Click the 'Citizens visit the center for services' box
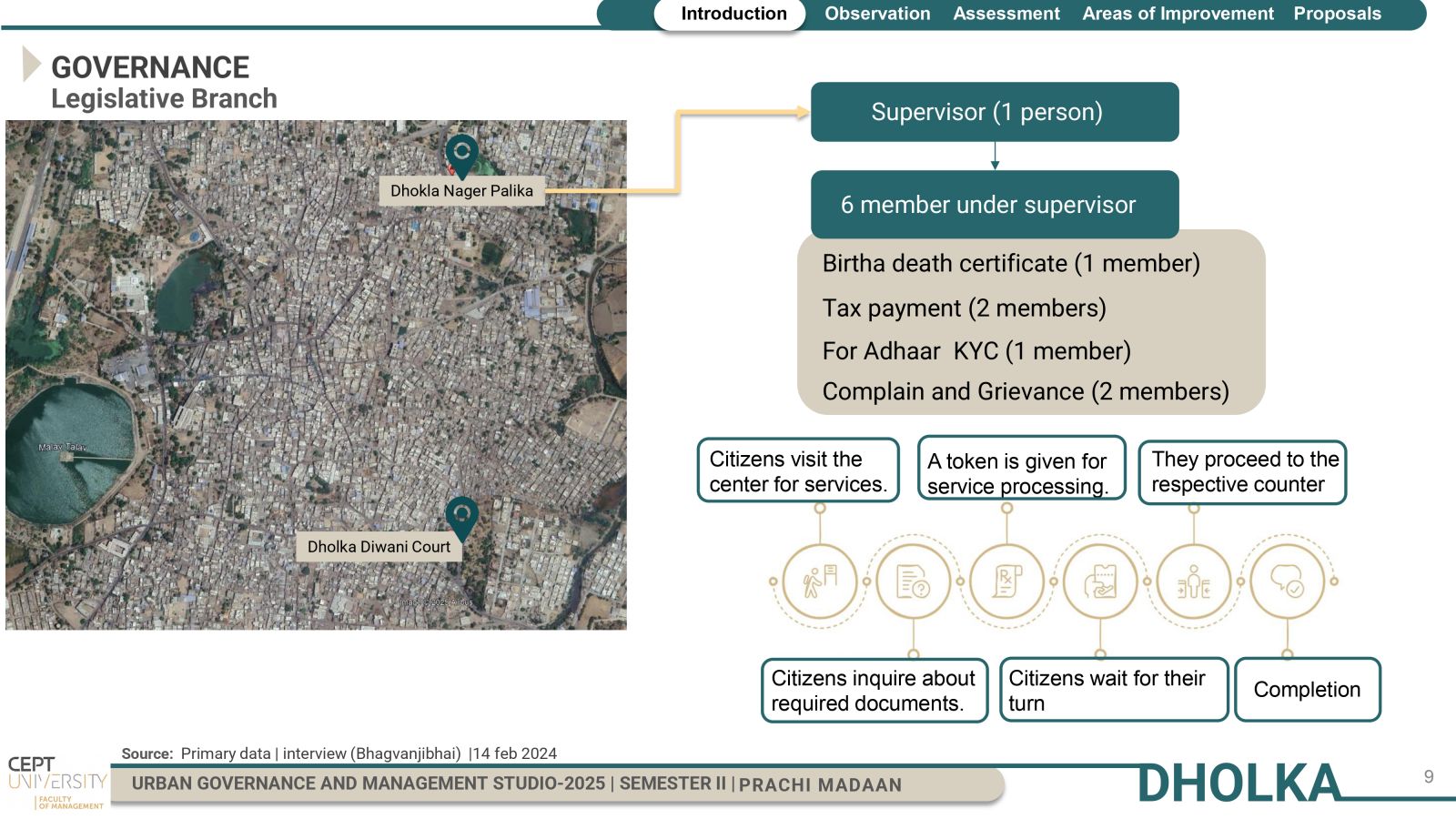This screenshot has height=819, width=1456. click(x=798, y=470)
